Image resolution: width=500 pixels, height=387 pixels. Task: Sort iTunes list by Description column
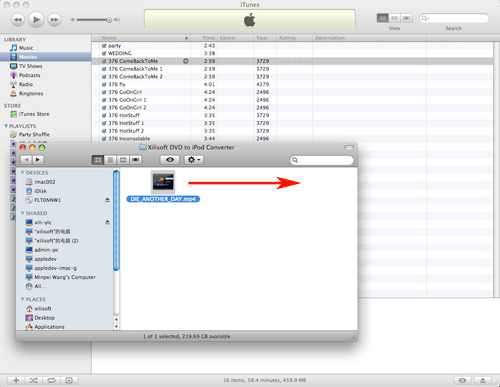click(x=369, y=38)
